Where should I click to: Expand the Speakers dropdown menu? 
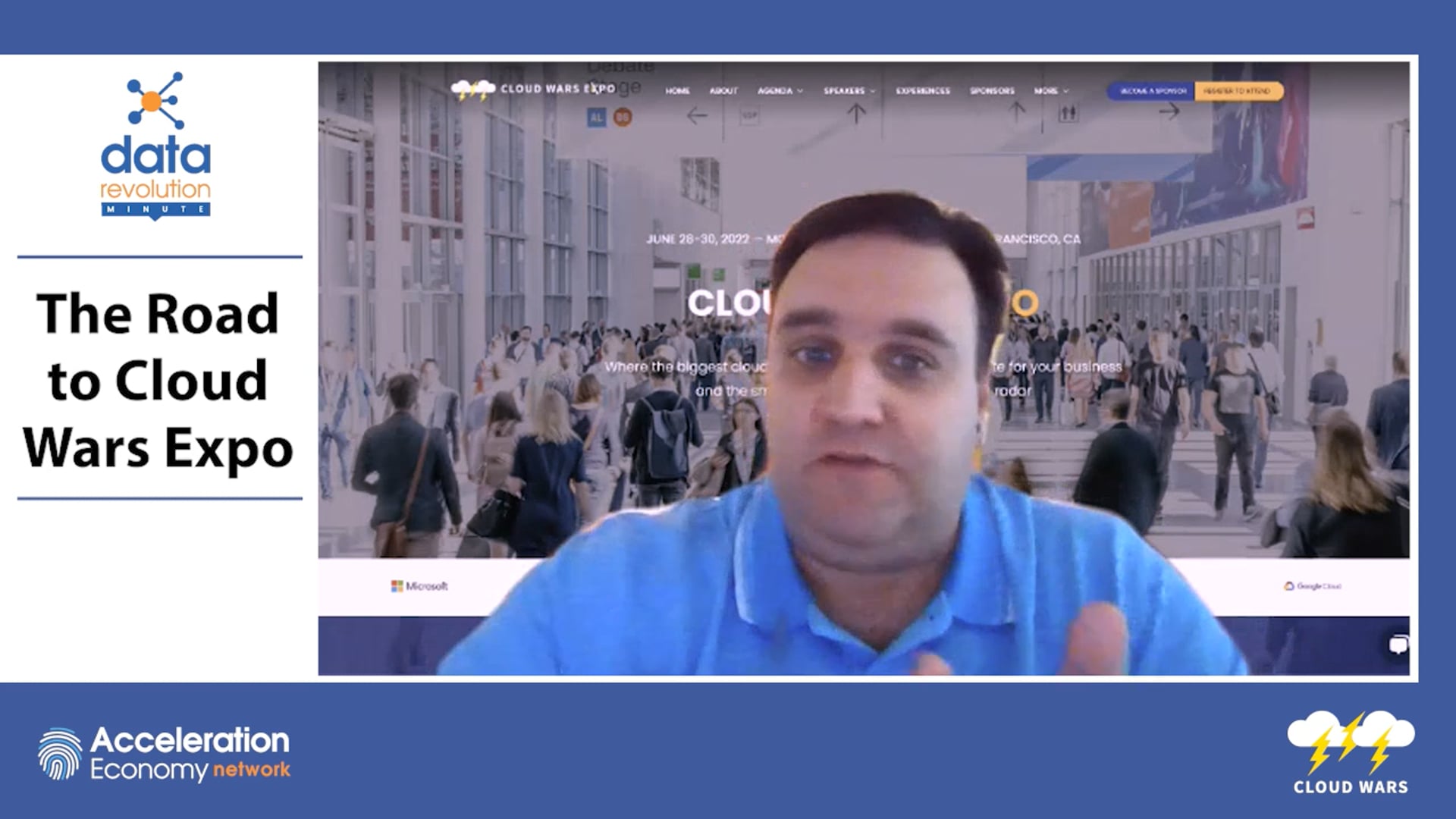pyautogui.click(x=849, y=91)
